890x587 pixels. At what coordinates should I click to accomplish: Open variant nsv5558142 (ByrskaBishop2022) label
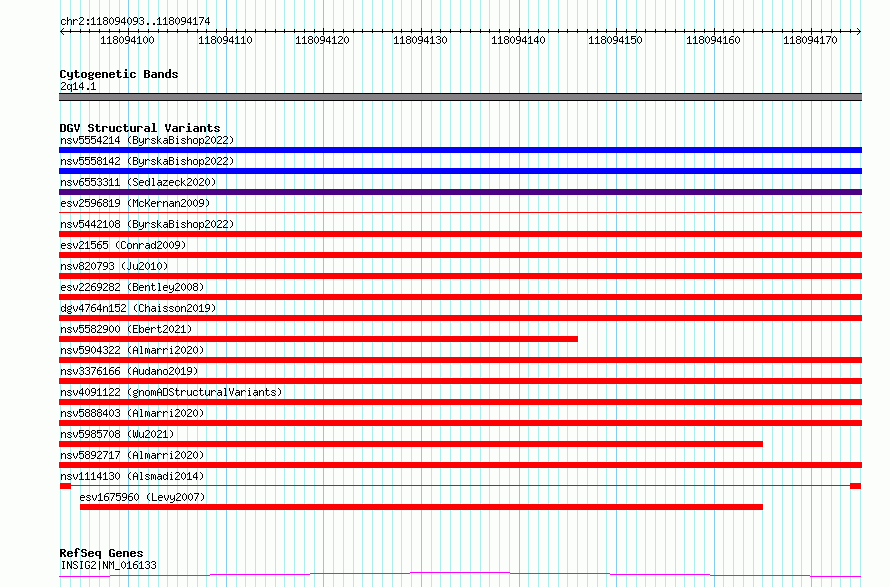click(x=147, y=161)
